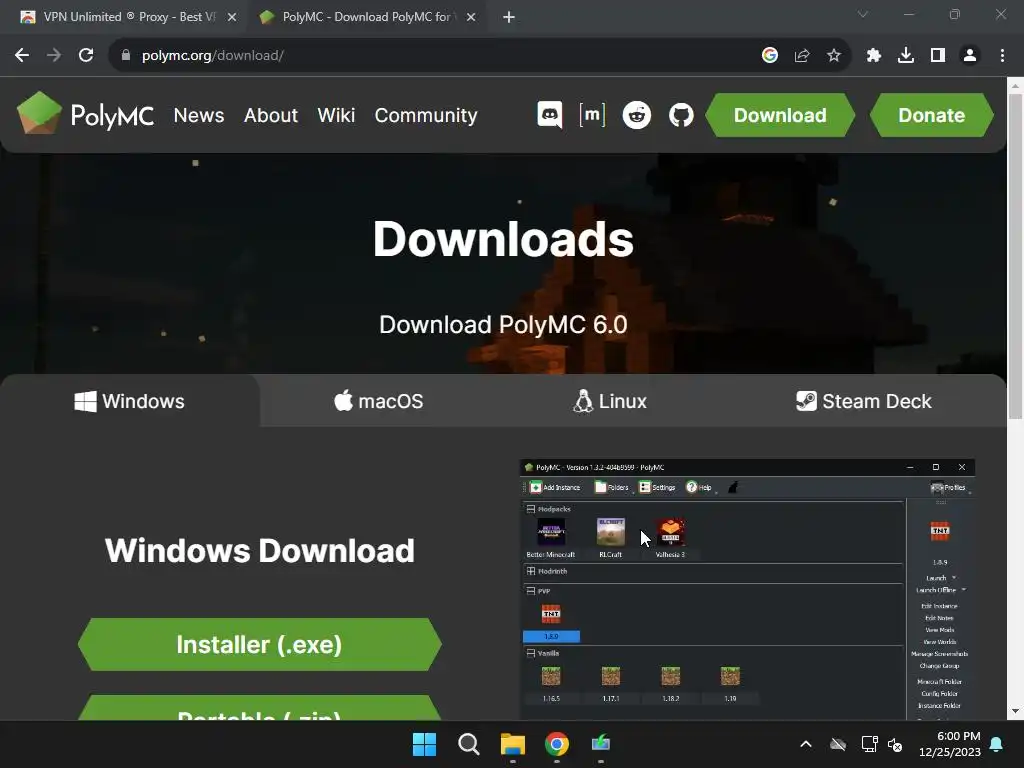The image size is (1024, 768).
Task: Open File Explorer from taskbar
Action: point(513,744)
